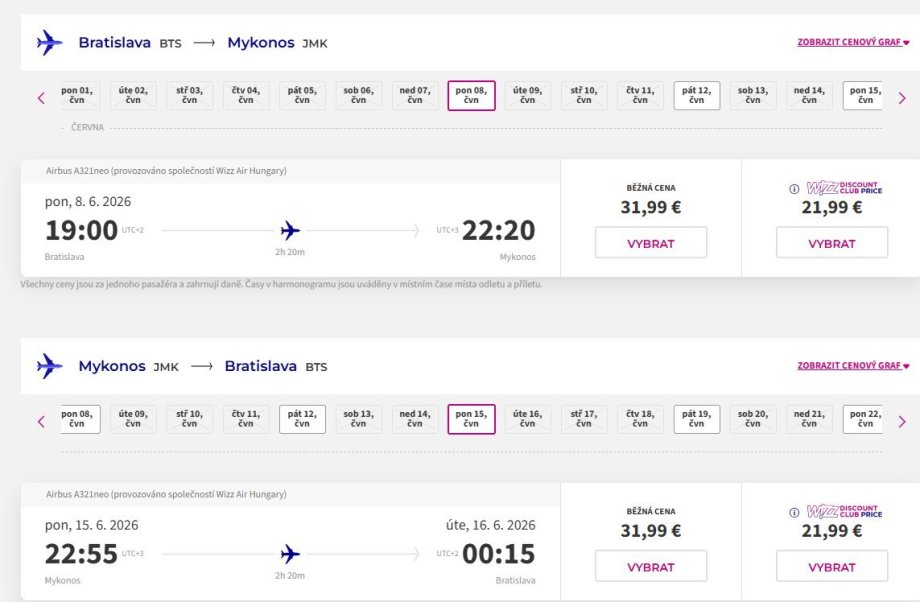Expand return price chart via Zobrazit cenový graf
This screenshot has width=920, height=602.
(853, 366)
